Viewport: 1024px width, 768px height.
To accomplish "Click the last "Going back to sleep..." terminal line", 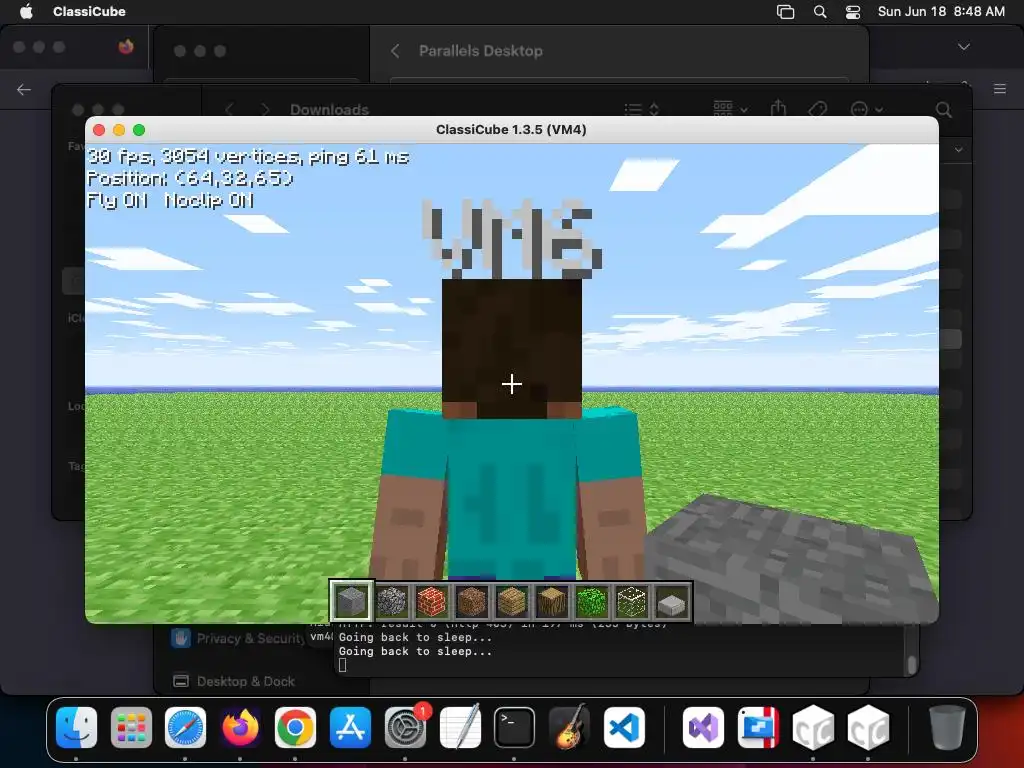I will click(415, 651).
